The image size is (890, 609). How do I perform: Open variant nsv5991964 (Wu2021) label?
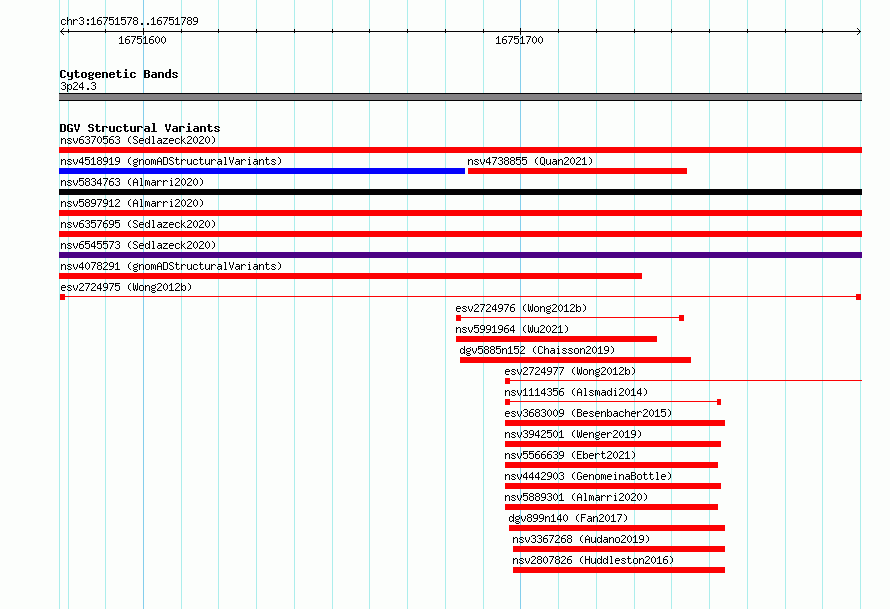click(x=512, y=329)
